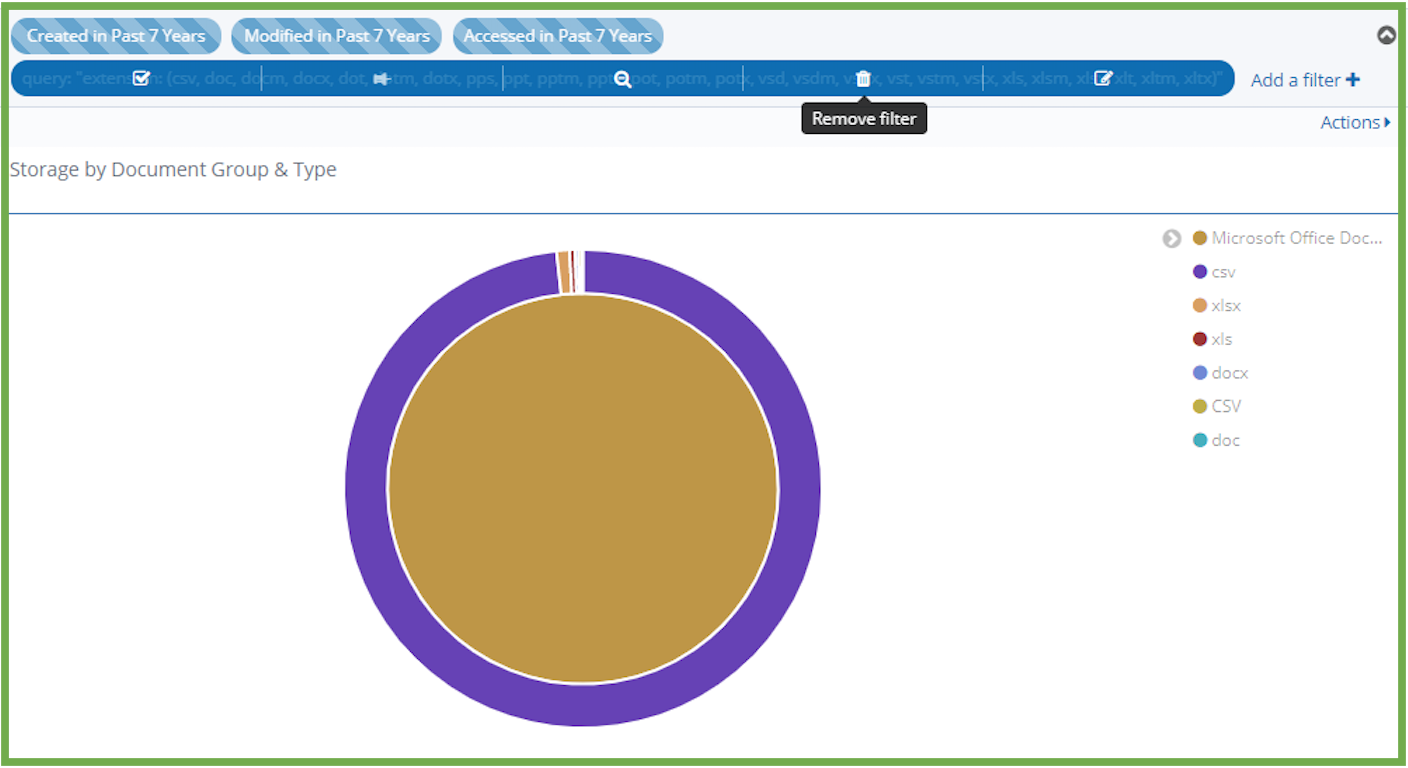Viewport: 1408px width, 768px height.
Task: Select the xlsx legend entry
Action: pyautogui.click(x=1225, y=306)
